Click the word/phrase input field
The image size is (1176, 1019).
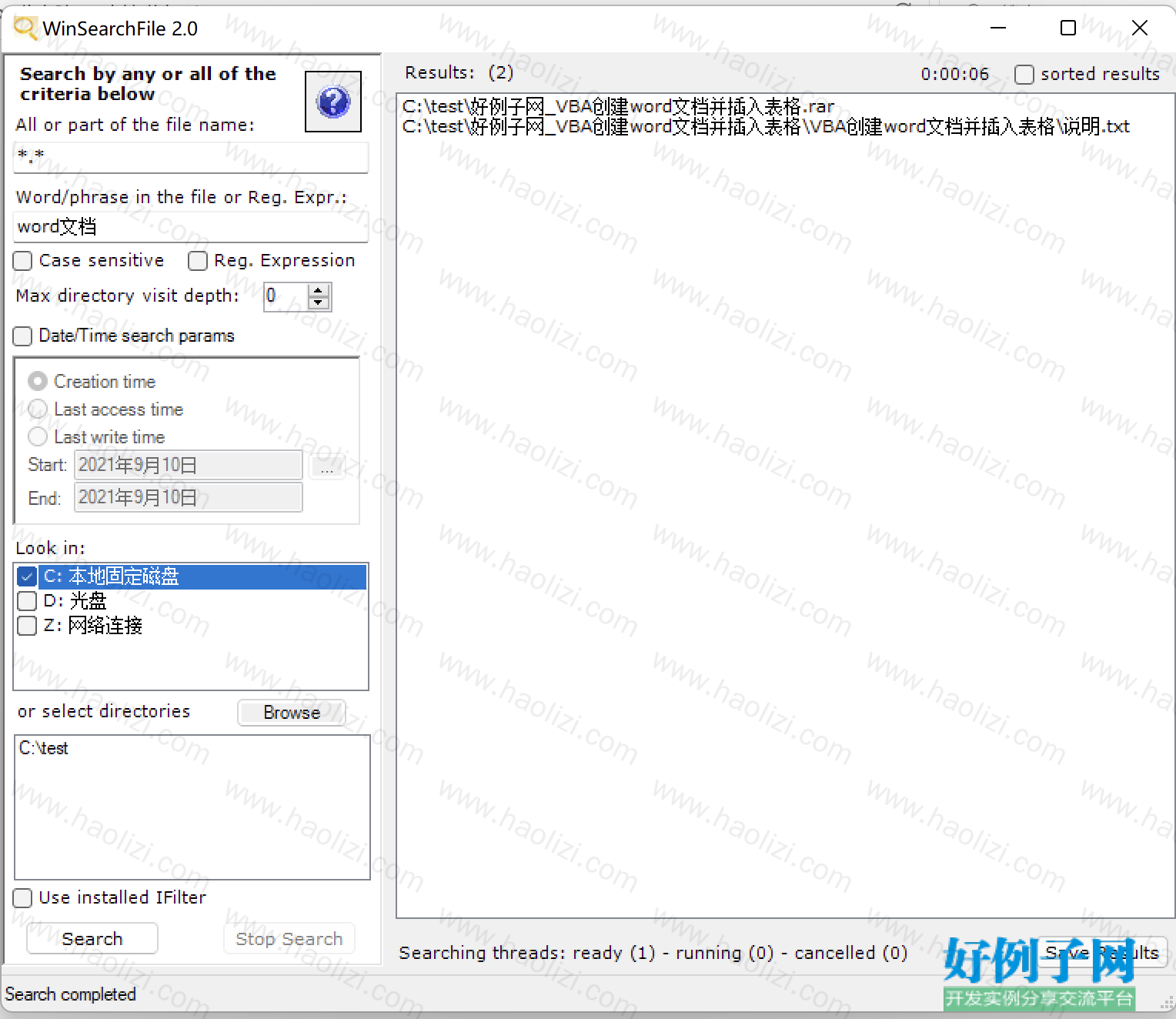(191, 227)
